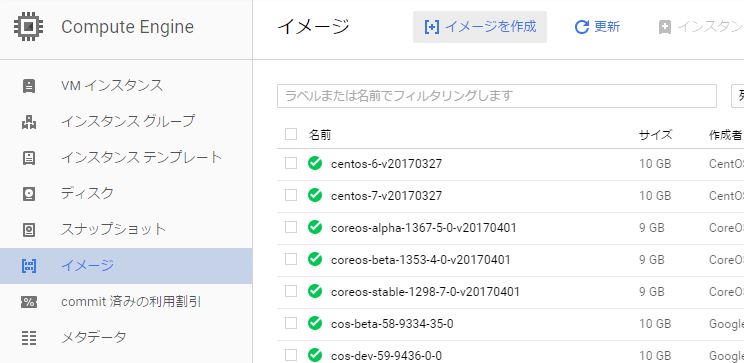Click the スナップショット sidebar icon
This screenshot has height=363, width=744.
29,230
